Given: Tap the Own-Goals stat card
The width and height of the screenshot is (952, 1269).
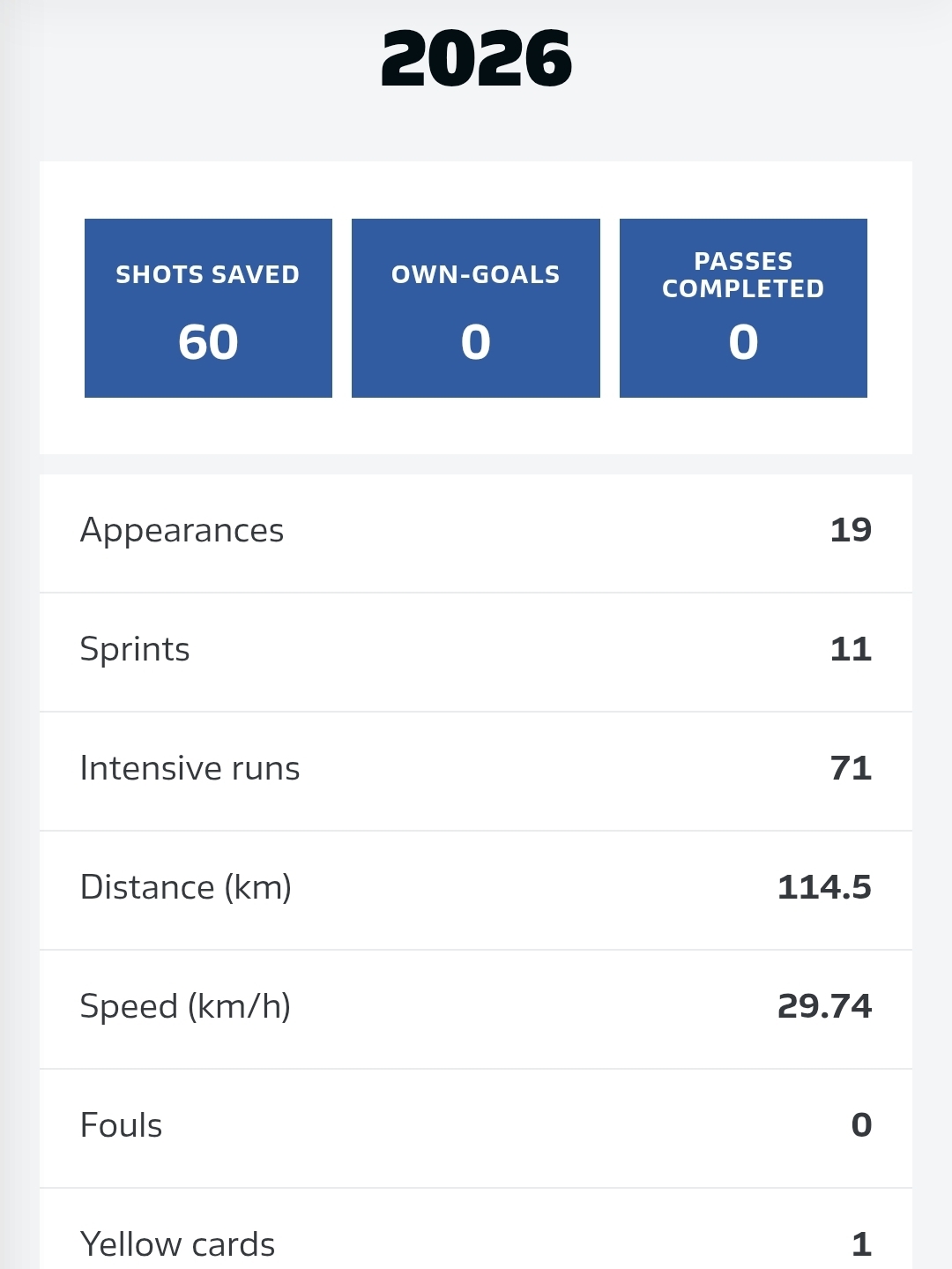Looking at the screenshot, I should [x=475, y=308].
